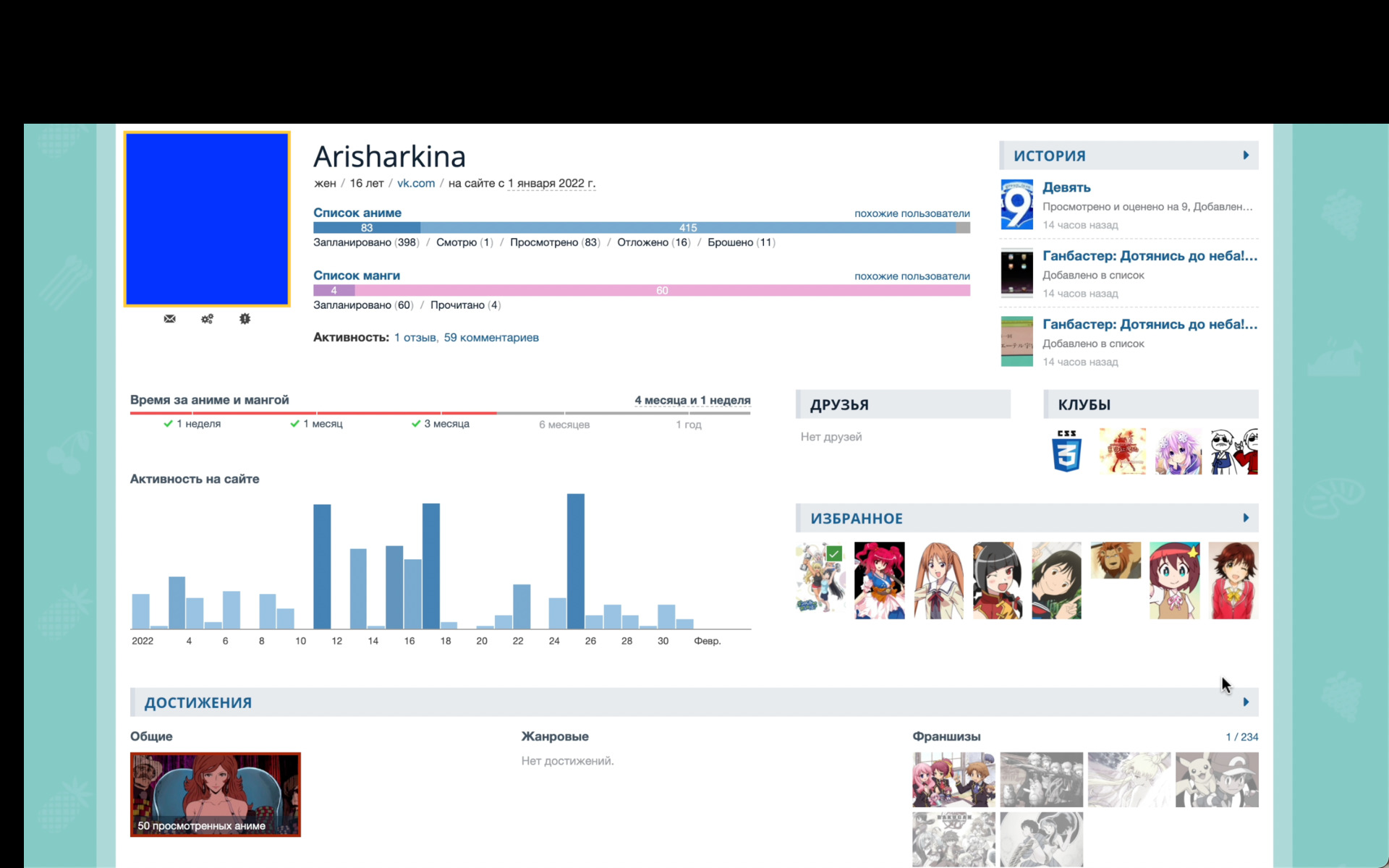Click the 50 просмотренных аниме achievement
This screenshot has width=1389, height=868.
(x=215, y=794)
